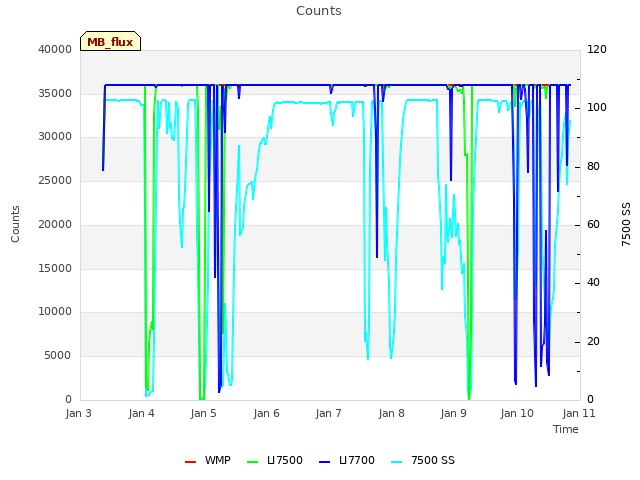Viewport: 640px width, 480px height.
Task: Click the 40 right axis value
Action: (593, 282)
